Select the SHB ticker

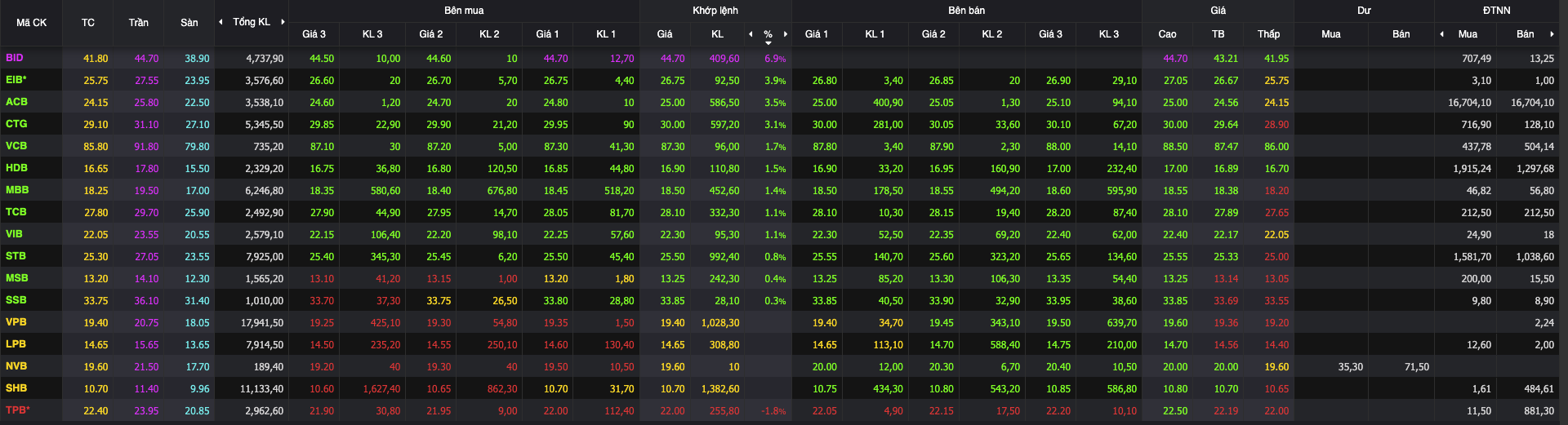click(x=16, y=388)
